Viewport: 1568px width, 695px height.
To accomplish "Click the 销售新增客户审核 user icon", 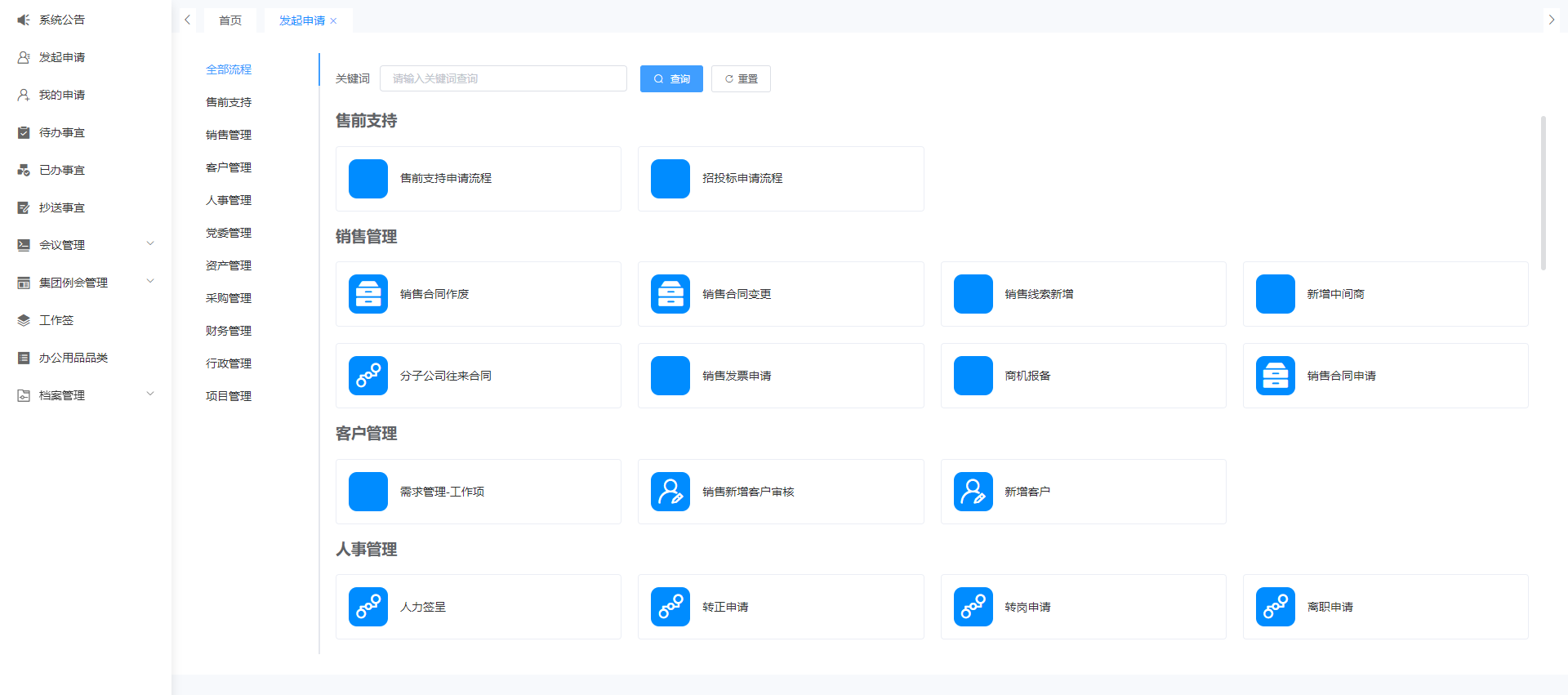I will point(670,492).
